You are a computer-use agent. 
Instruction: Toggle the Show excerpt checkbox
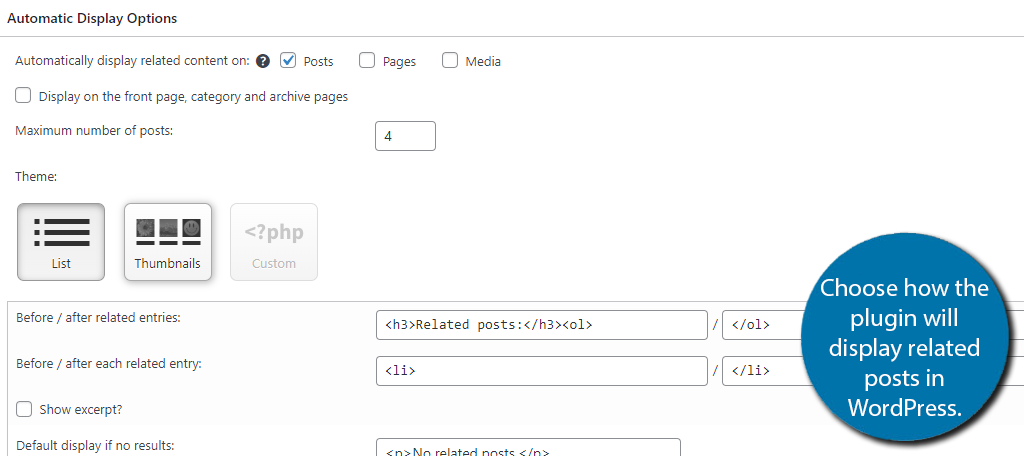[x=24, y=409]
